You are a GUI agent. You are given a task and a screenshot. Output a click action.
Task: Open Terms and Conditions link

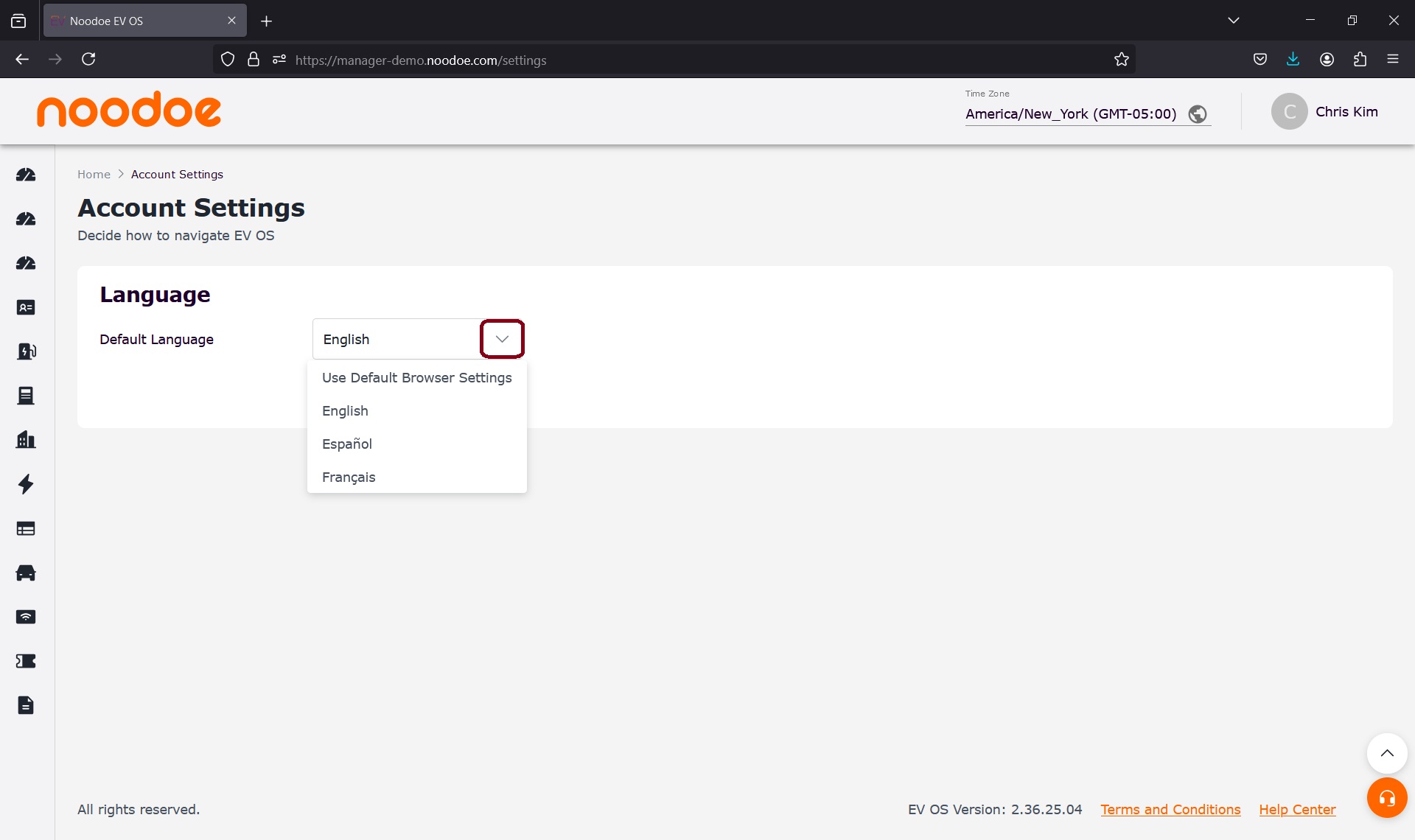coord(1170,810)
